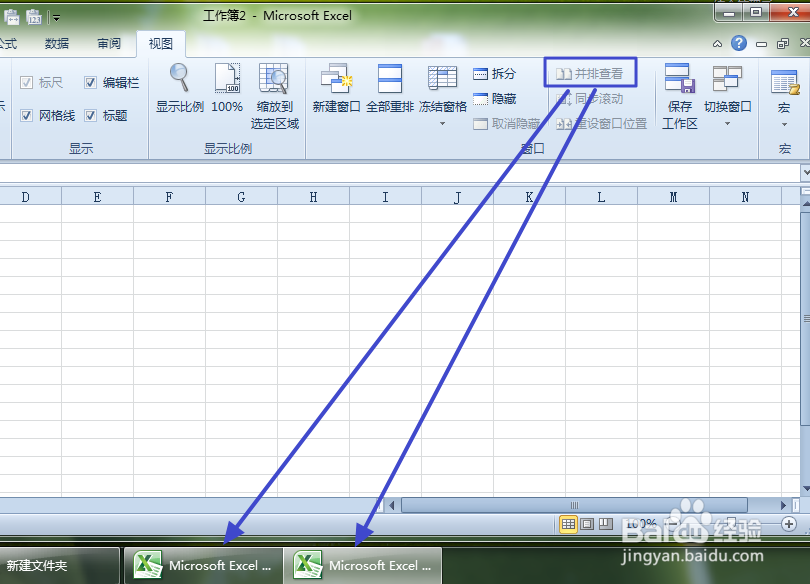Select column F header
This screenshot has width=810, height=584.
click(x=169, y=197)
